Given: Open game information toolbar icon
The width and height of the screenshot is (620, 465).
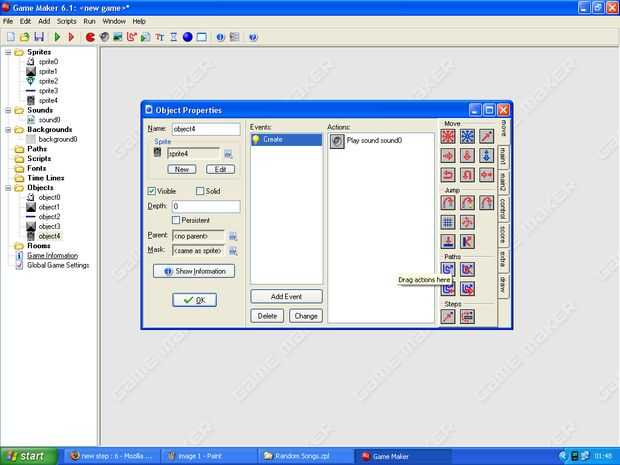Looking at the screenshot, I should (220, 37).
